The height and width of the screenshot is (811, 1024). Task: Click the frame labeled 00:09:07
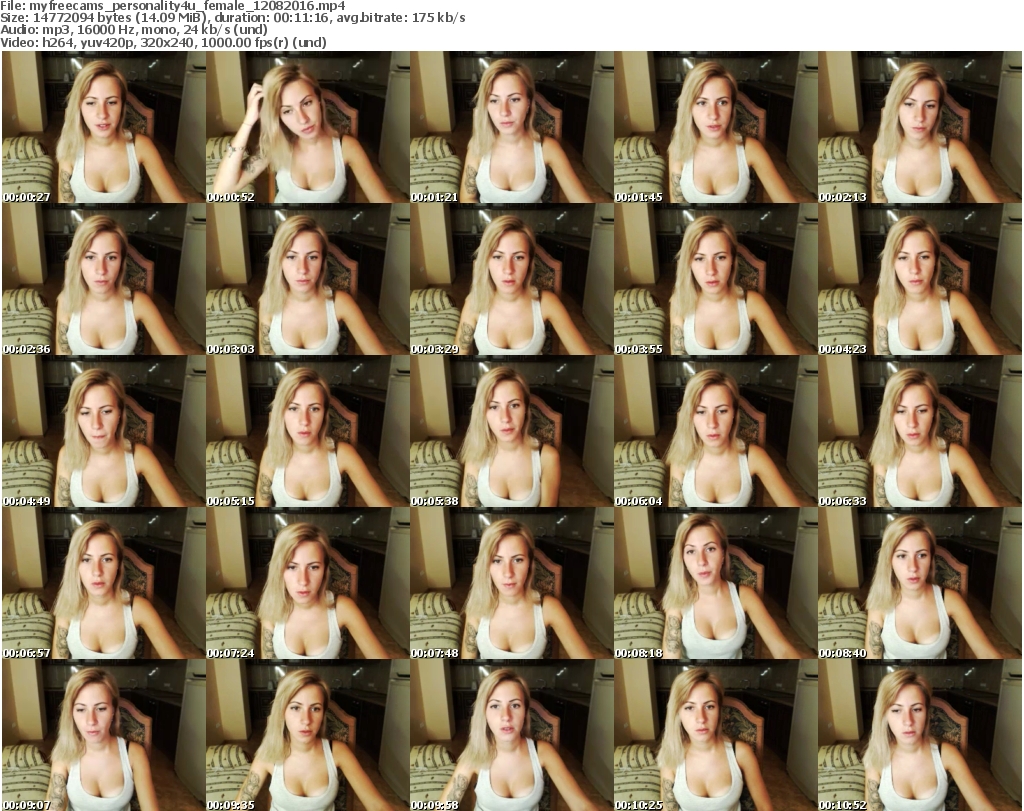click(x=103, y=735)
